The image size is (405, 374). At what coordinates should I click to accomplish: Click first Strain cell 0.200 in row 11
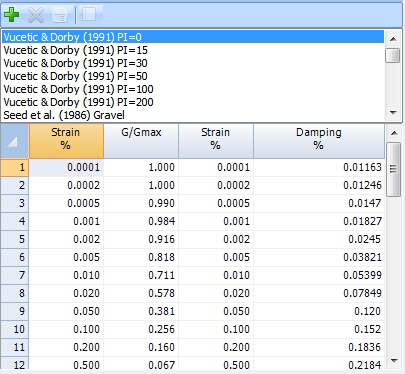coord(66,347)
